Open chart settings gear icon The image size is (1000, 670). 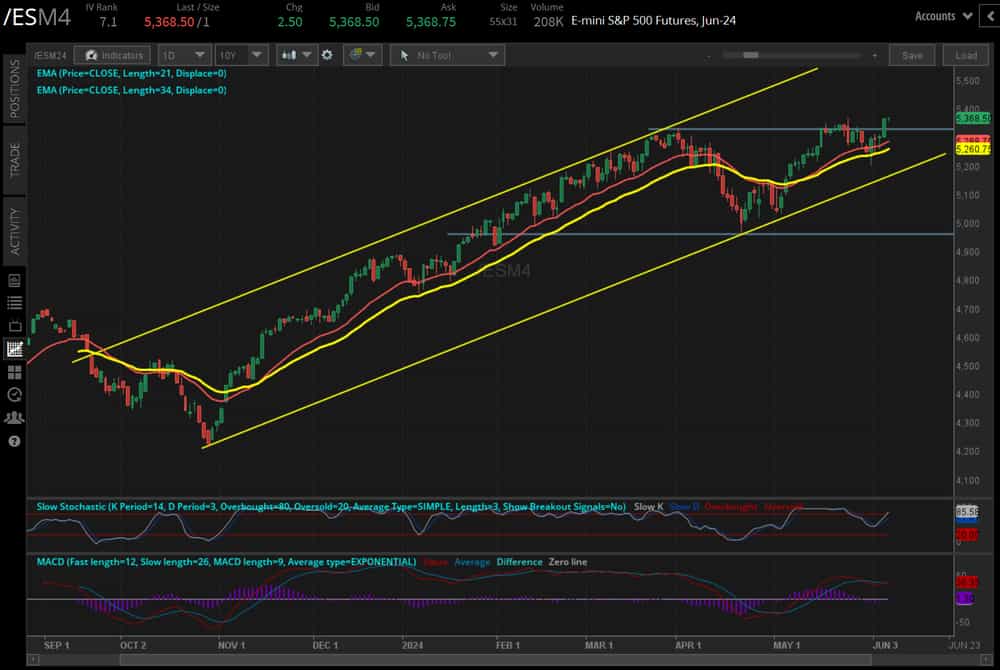pos(327,55)
